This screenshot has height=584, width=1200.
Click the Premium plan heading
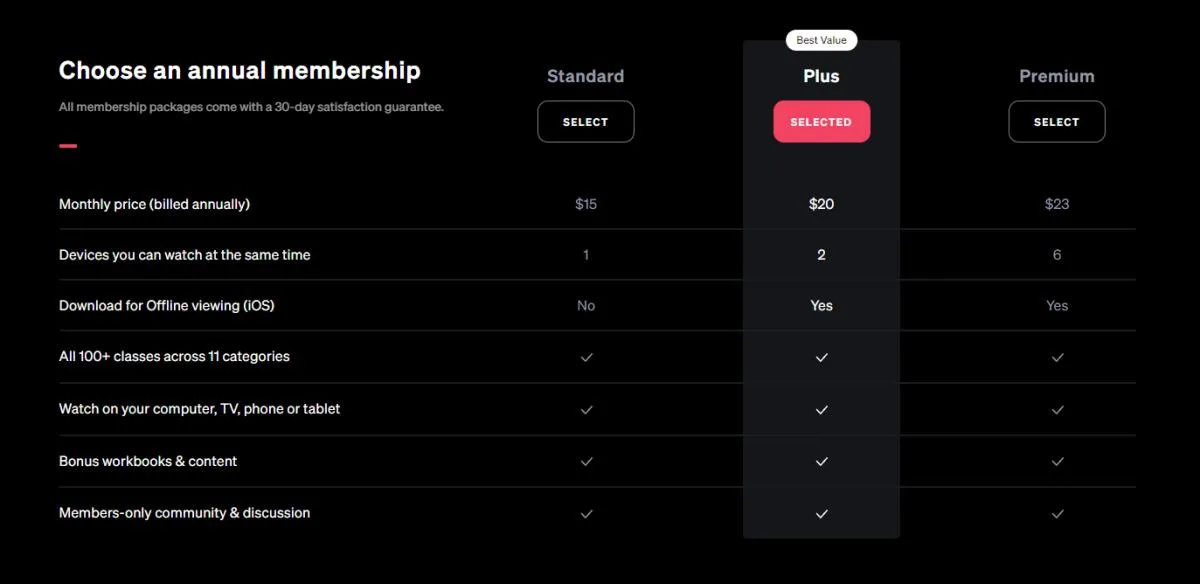(1057, 76)
